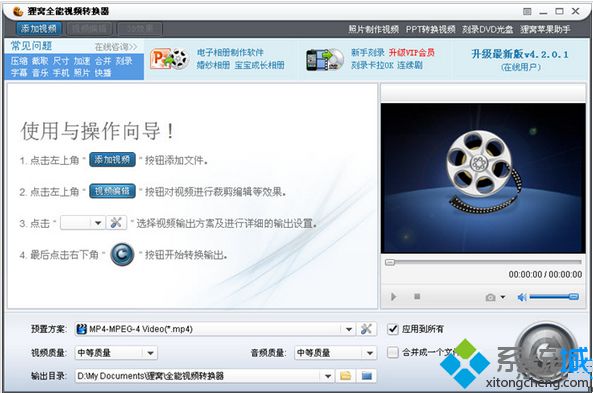Click the playback seek bar
Screen dimensions: 593x393
[483, 262]
